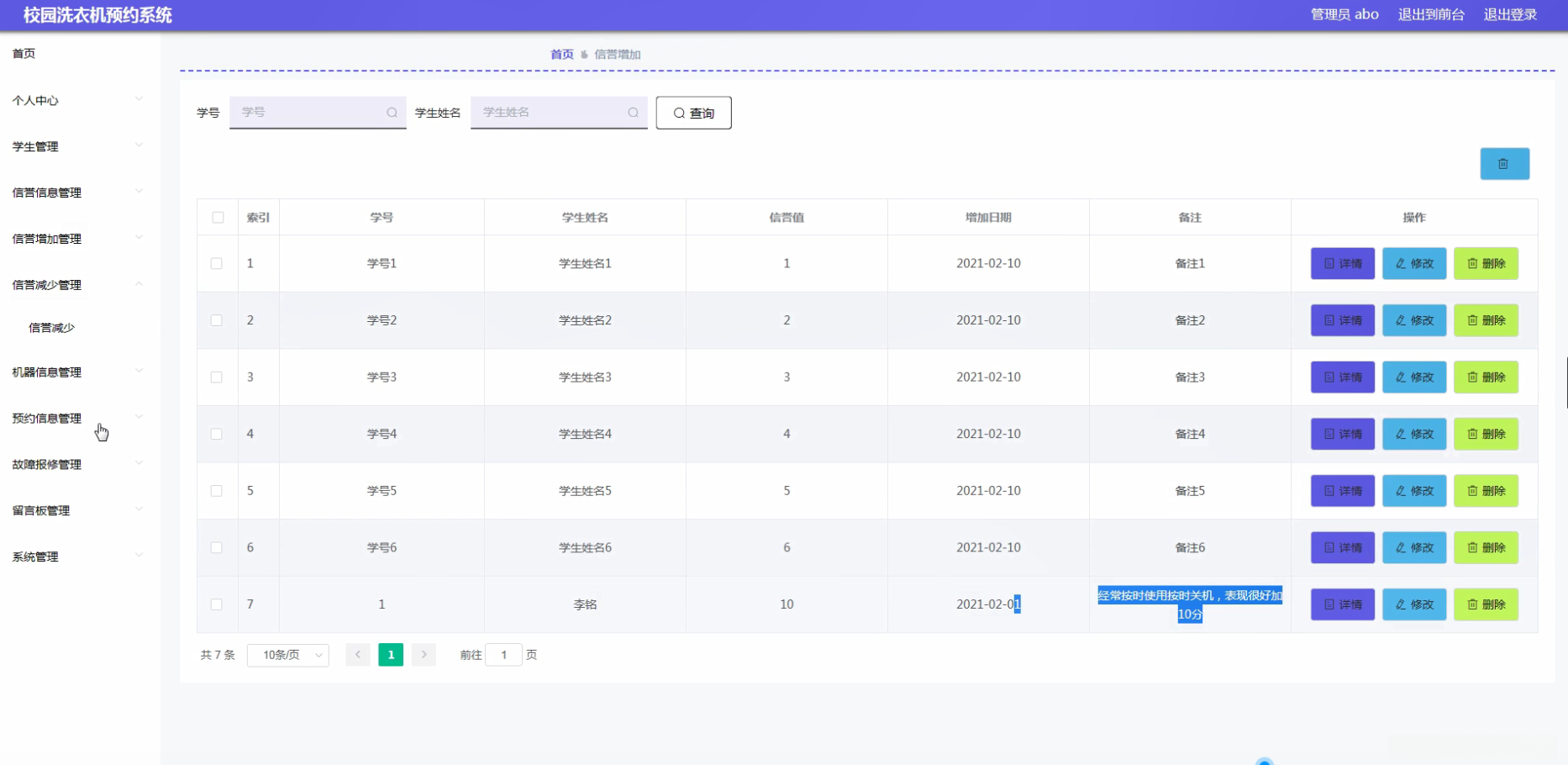Check the checkbox for row 学号2
This screenshot has height=765, width=1568.
click(217, 320)
